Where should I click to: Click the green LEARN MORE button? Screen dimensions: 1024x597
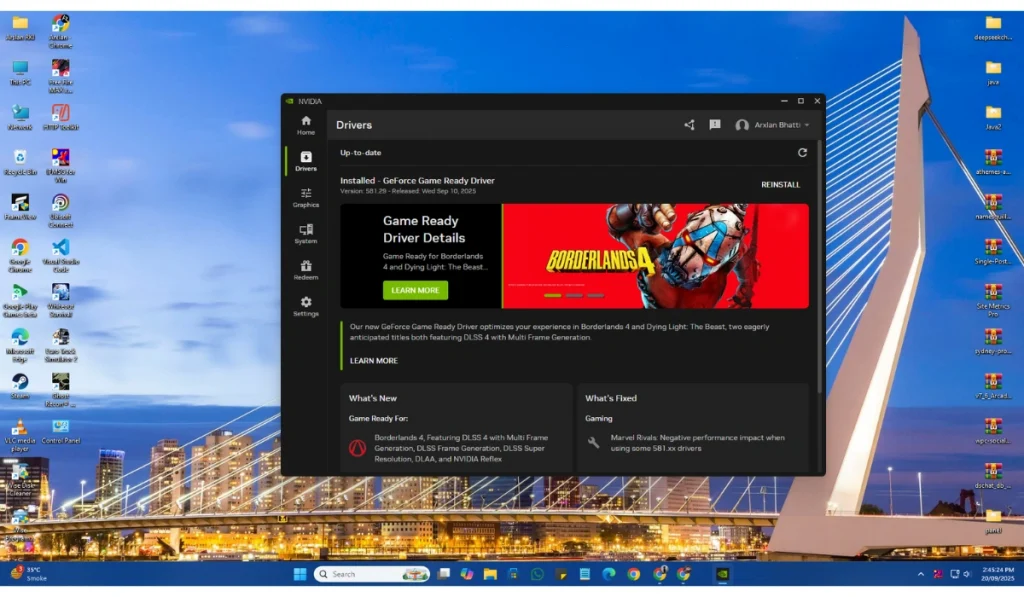point(415,290)
